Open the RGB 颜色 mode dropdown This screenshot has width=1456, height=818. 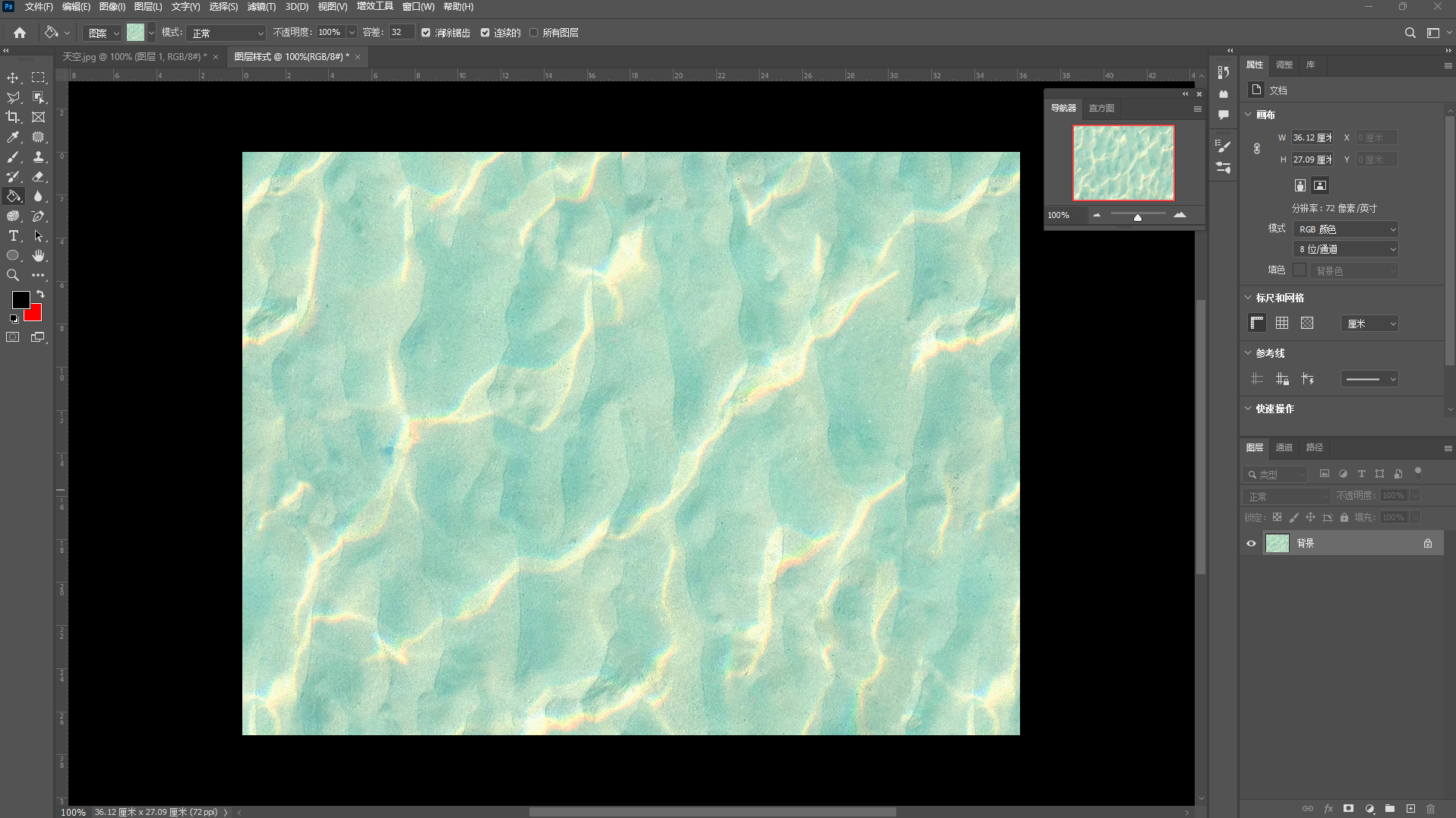(1345, 229)
